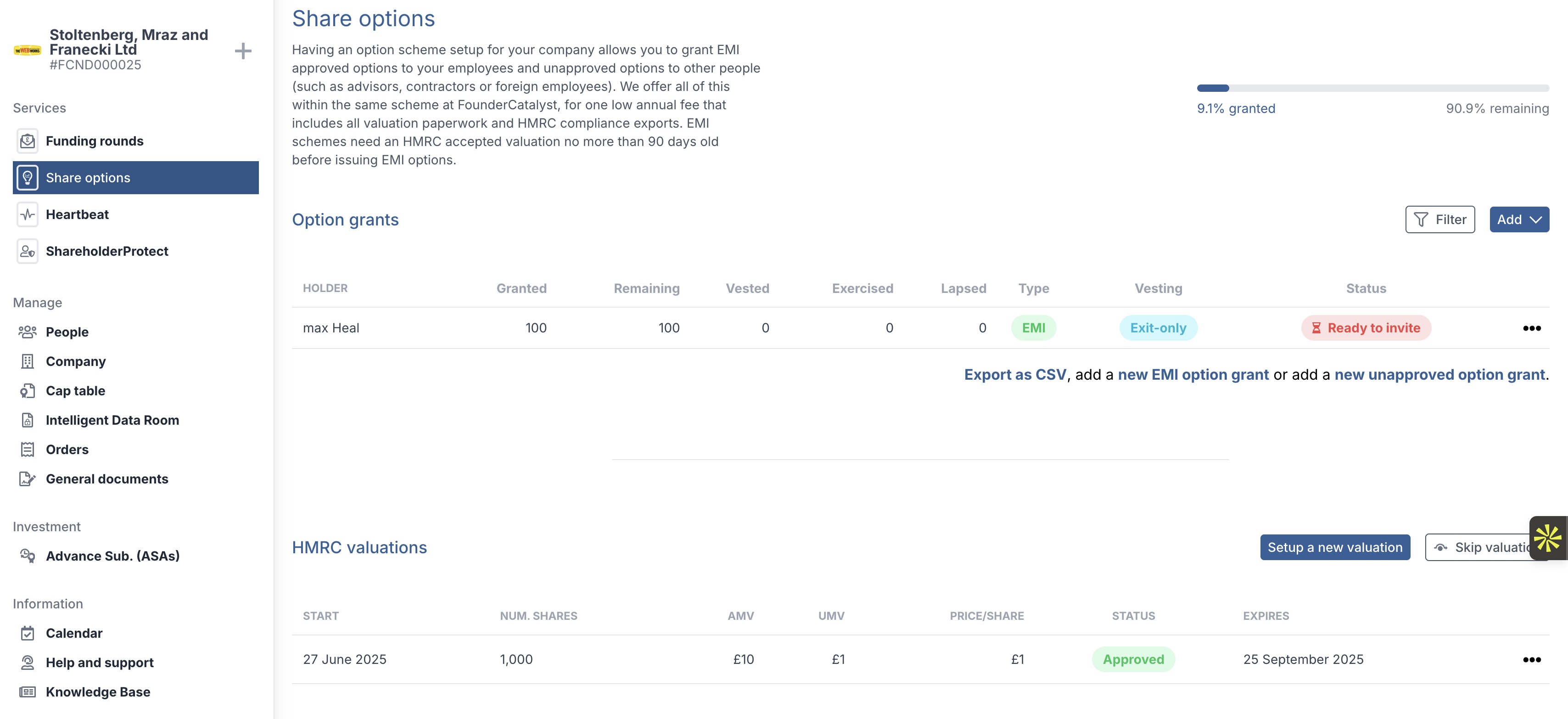Click the Exit-only vesting badge
Screen dimensions: 1568x719
[1159, 327]
